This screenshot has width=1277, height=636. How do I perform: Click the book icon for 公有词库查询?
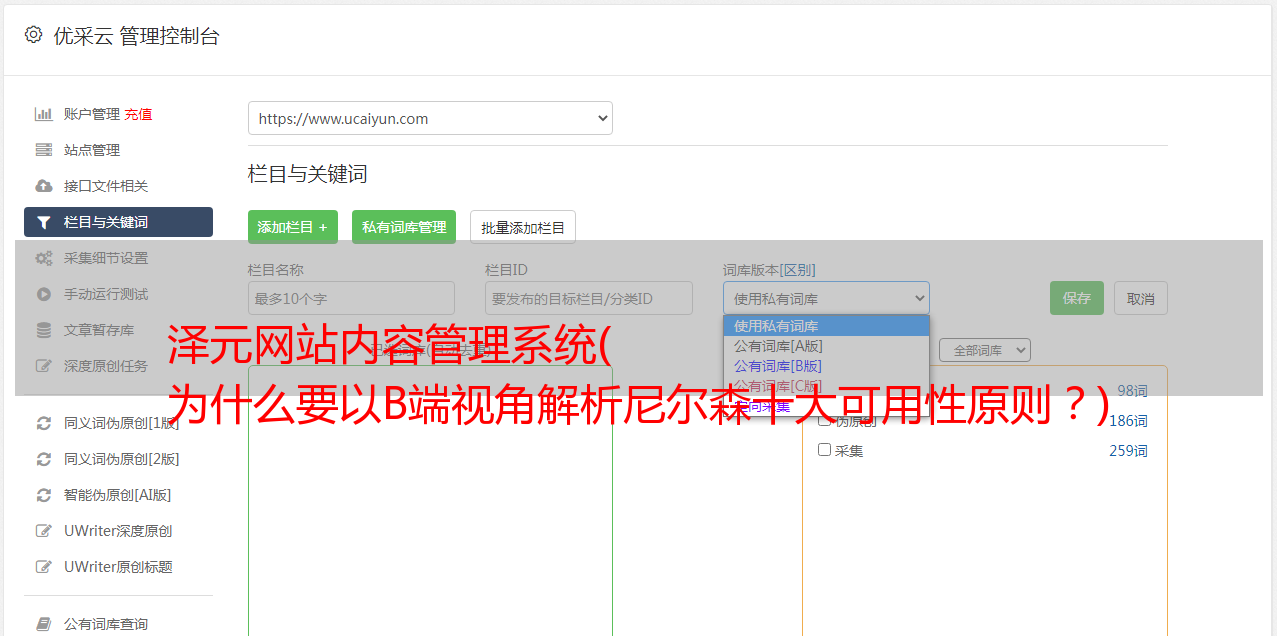click(44, 624)
